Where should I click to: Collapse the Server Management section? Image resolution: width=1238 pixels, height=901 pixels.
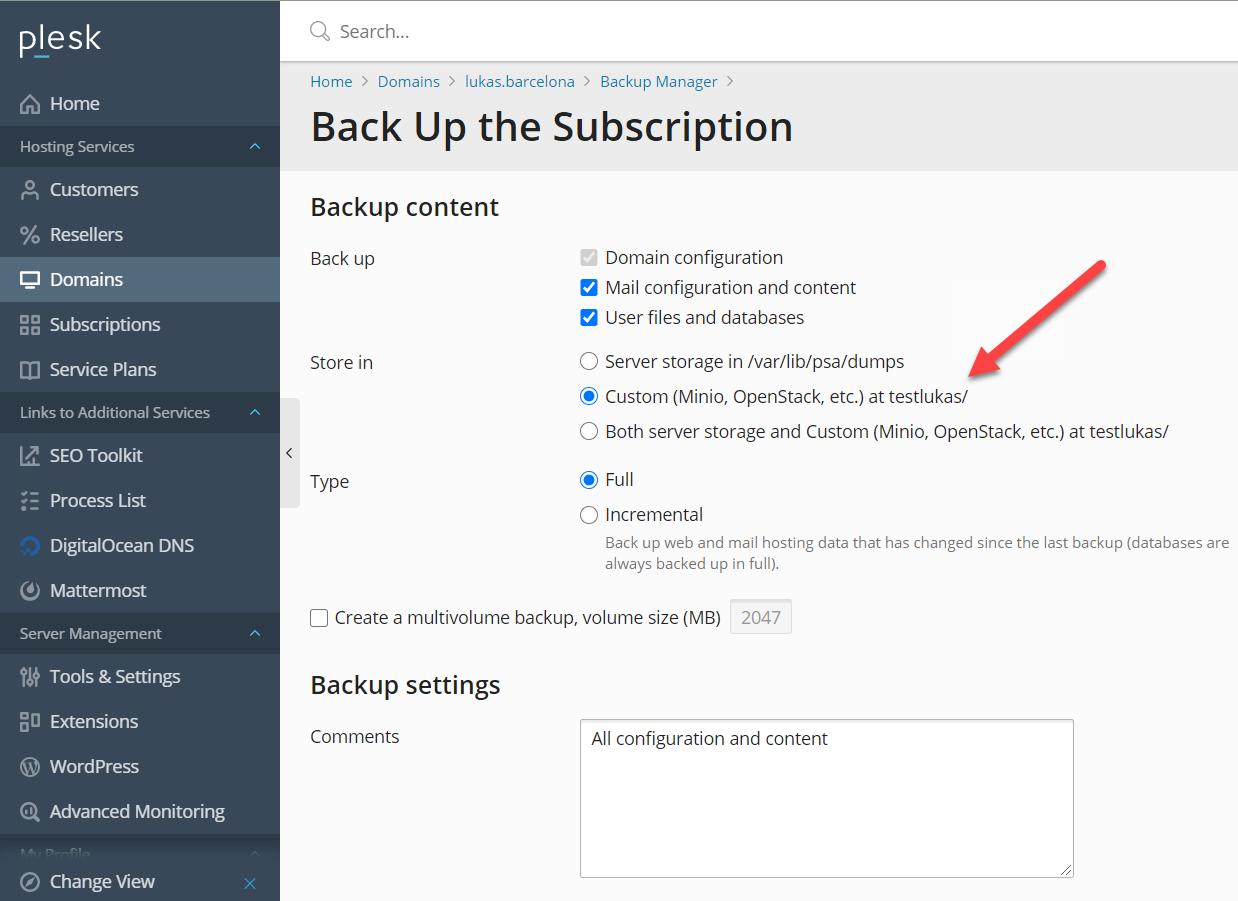pos(254,634)
